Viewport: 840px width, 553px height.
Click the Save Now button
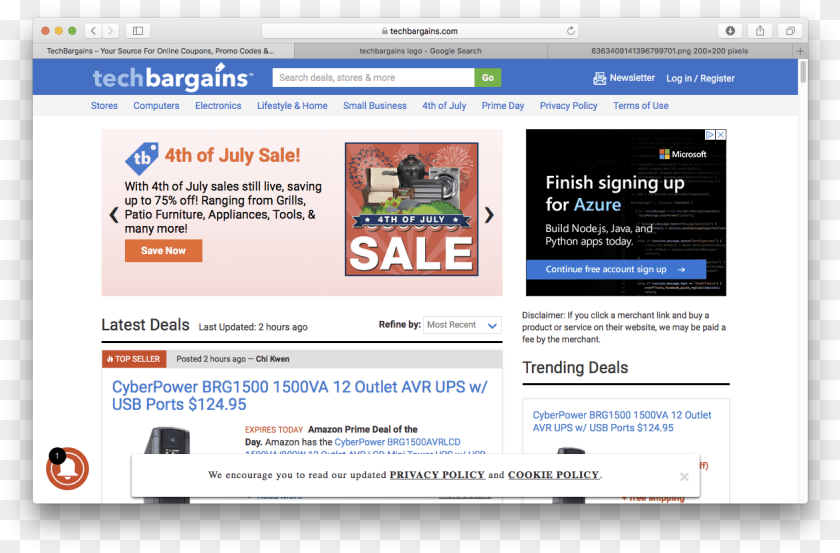[163, 250]
